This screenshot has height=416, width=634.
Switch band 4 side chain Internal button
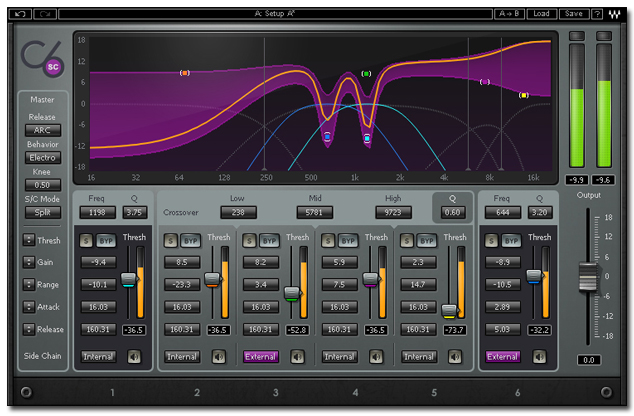(x=340, y=357)
